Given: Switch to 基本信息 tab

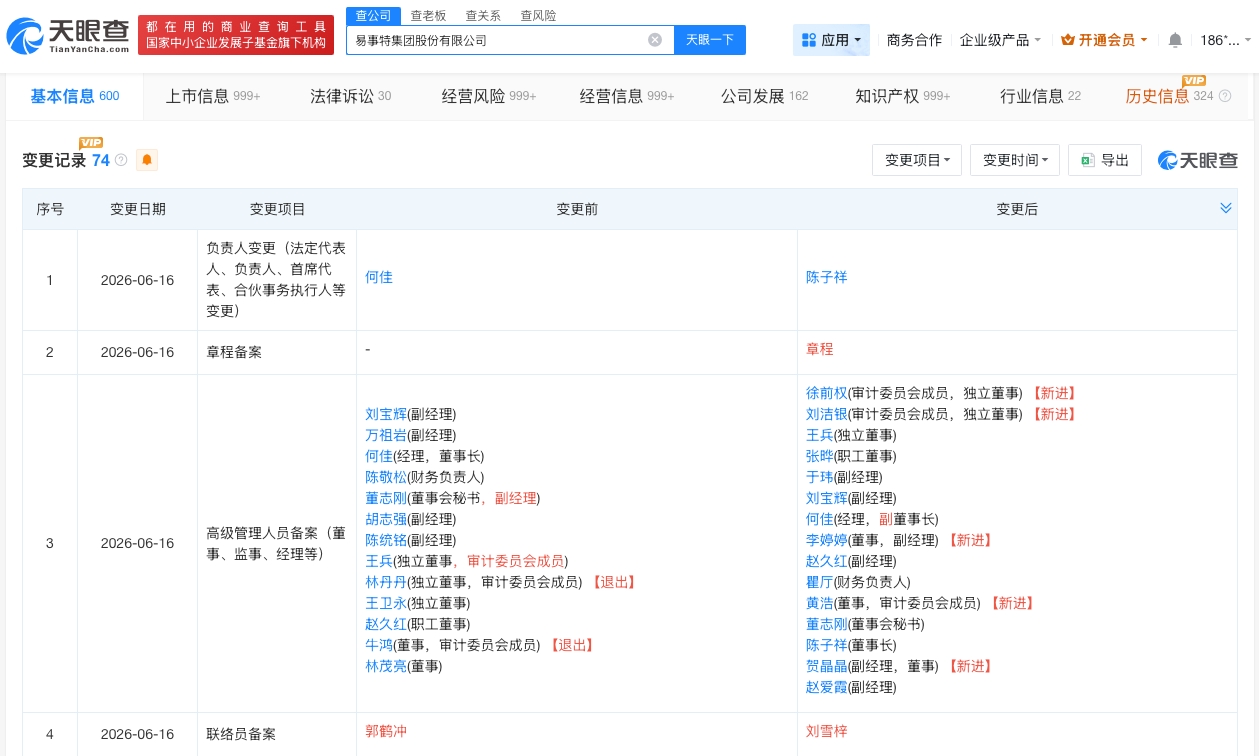Looking at the screenshot, I should click(74, 96).
